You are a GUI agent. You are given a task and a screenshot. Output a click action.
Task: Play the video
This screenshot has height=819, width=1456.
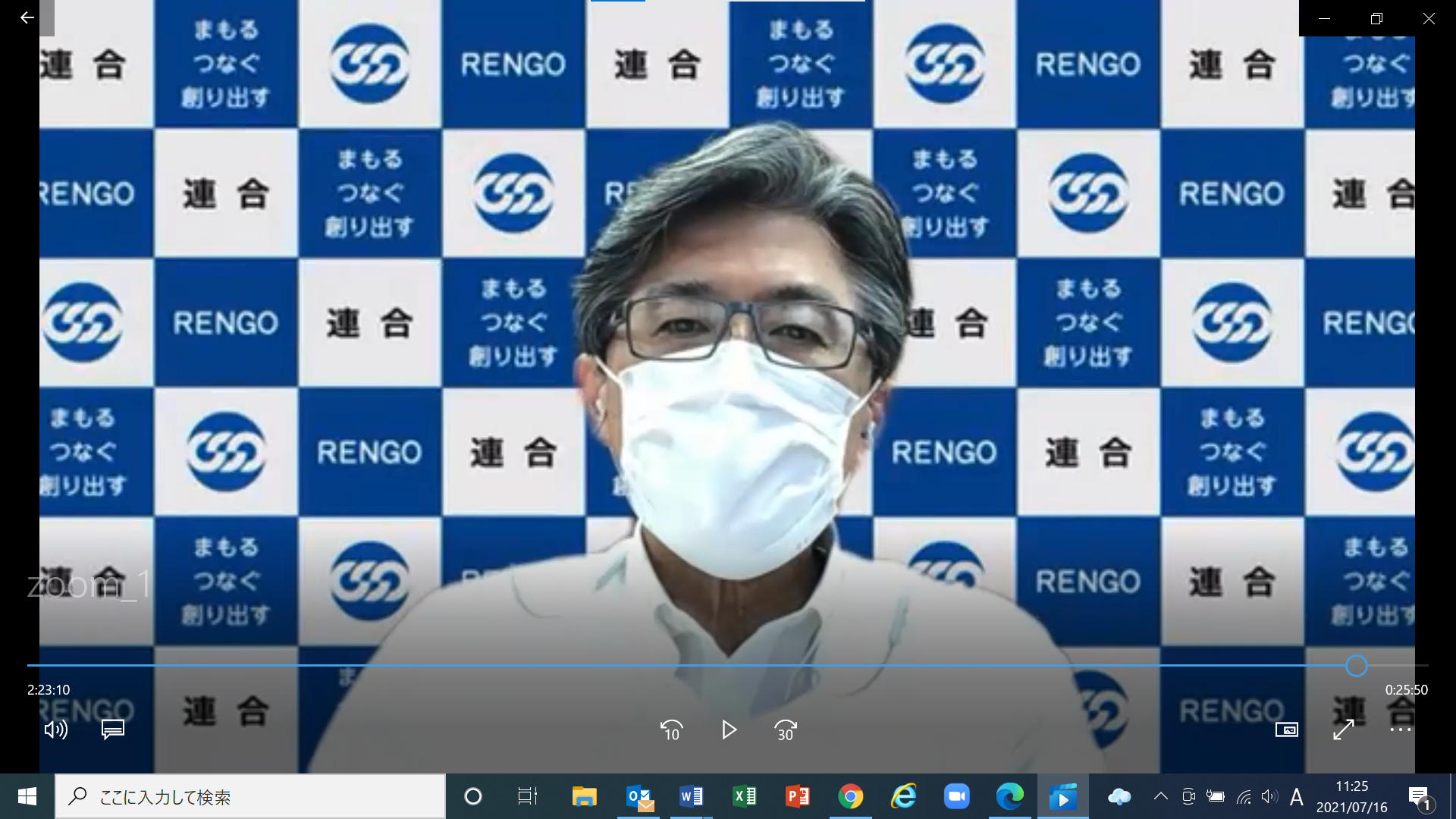coord(729,730)
